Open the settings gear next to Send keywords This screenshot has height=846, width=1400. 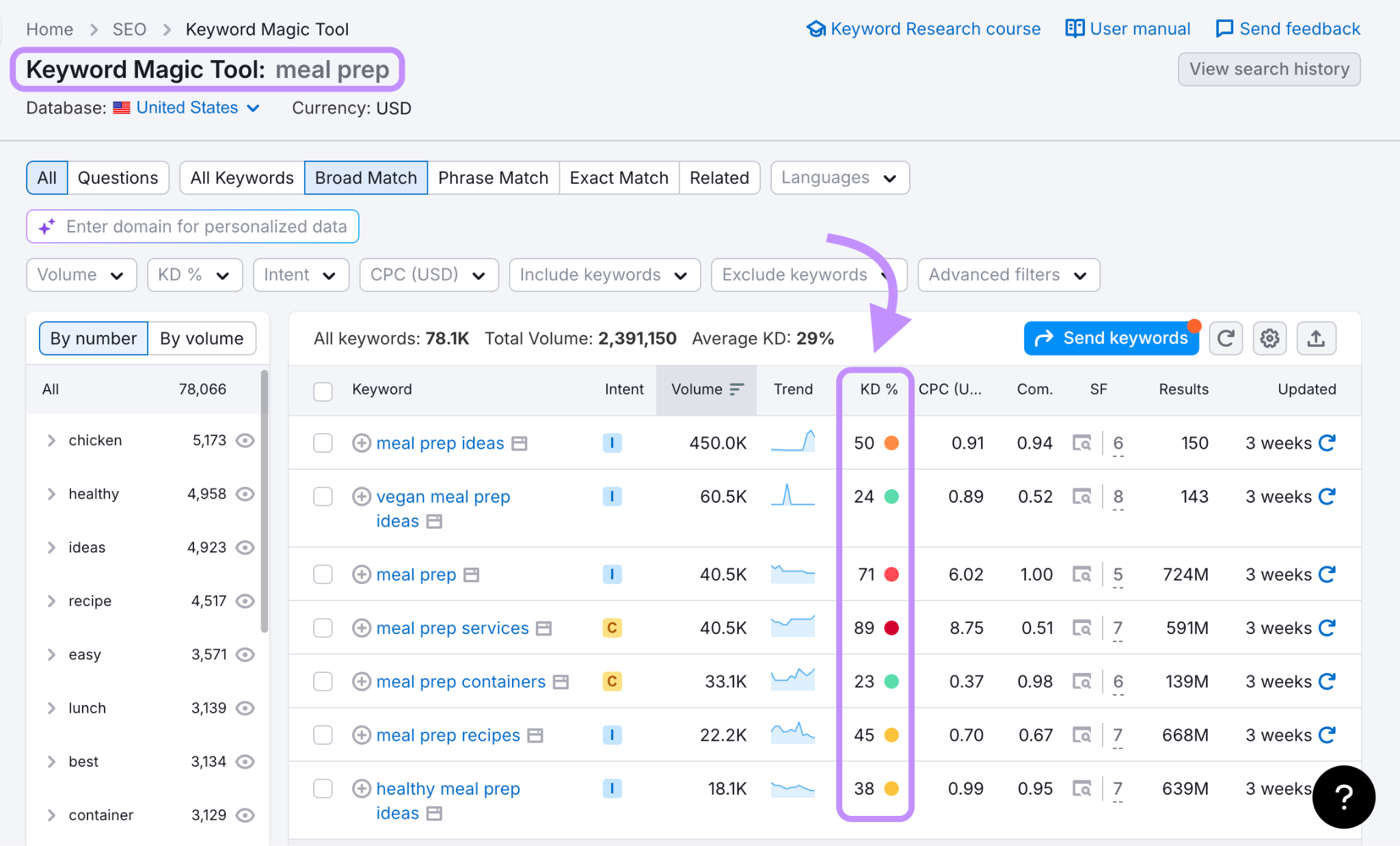point(1269,338)
